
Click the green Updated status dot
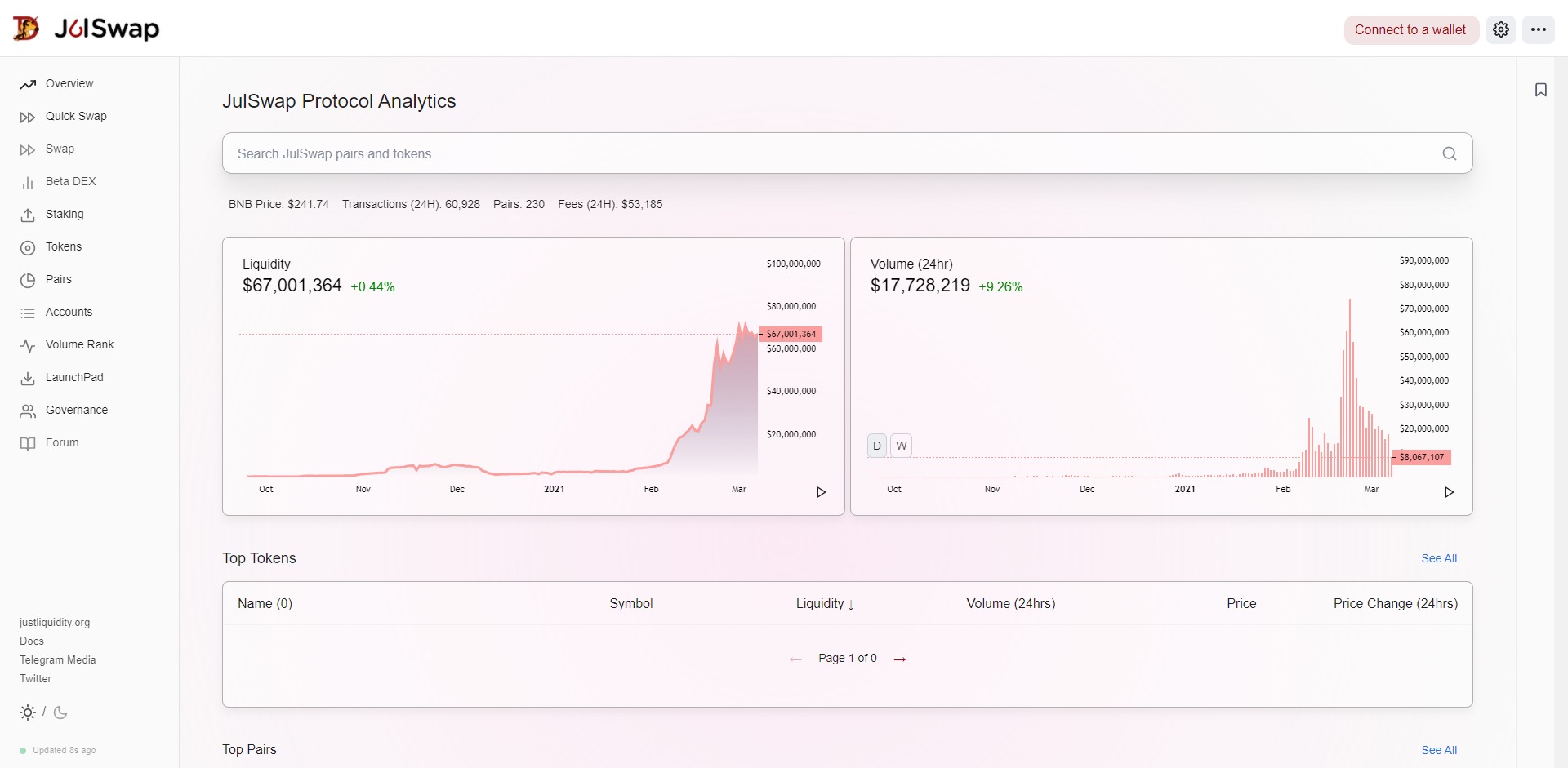point(23,751)
